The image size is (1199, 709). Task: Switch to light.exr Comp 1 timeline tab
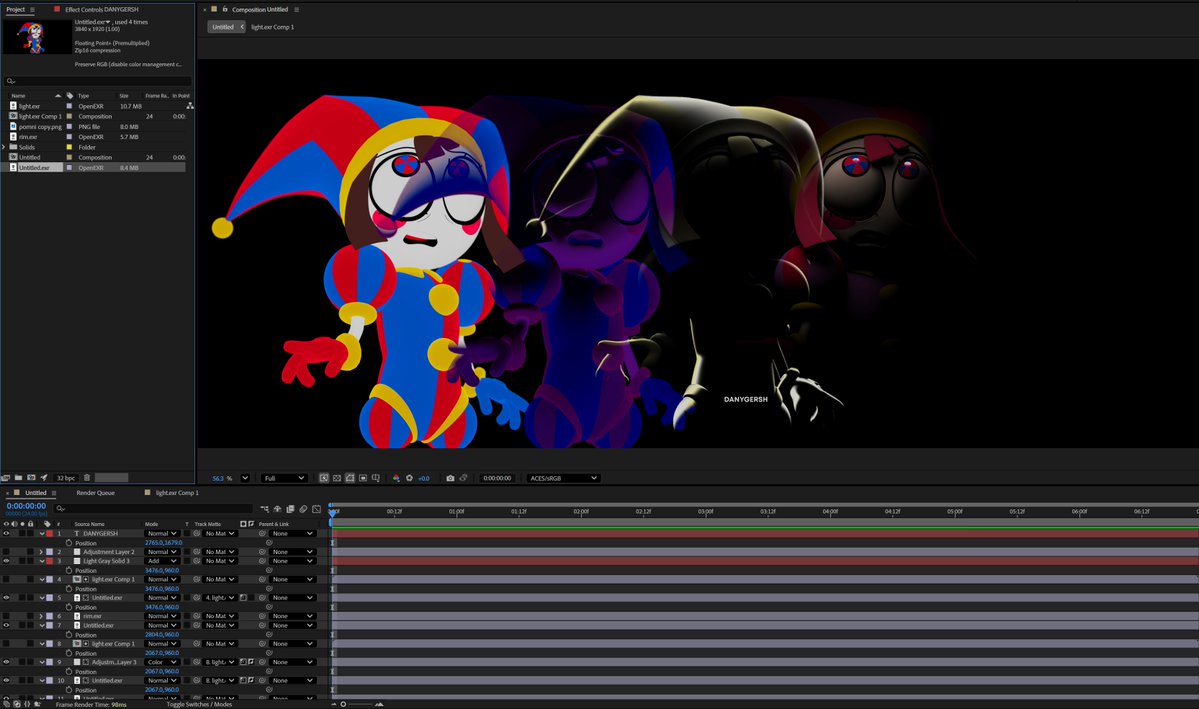[x=177, y=493]
